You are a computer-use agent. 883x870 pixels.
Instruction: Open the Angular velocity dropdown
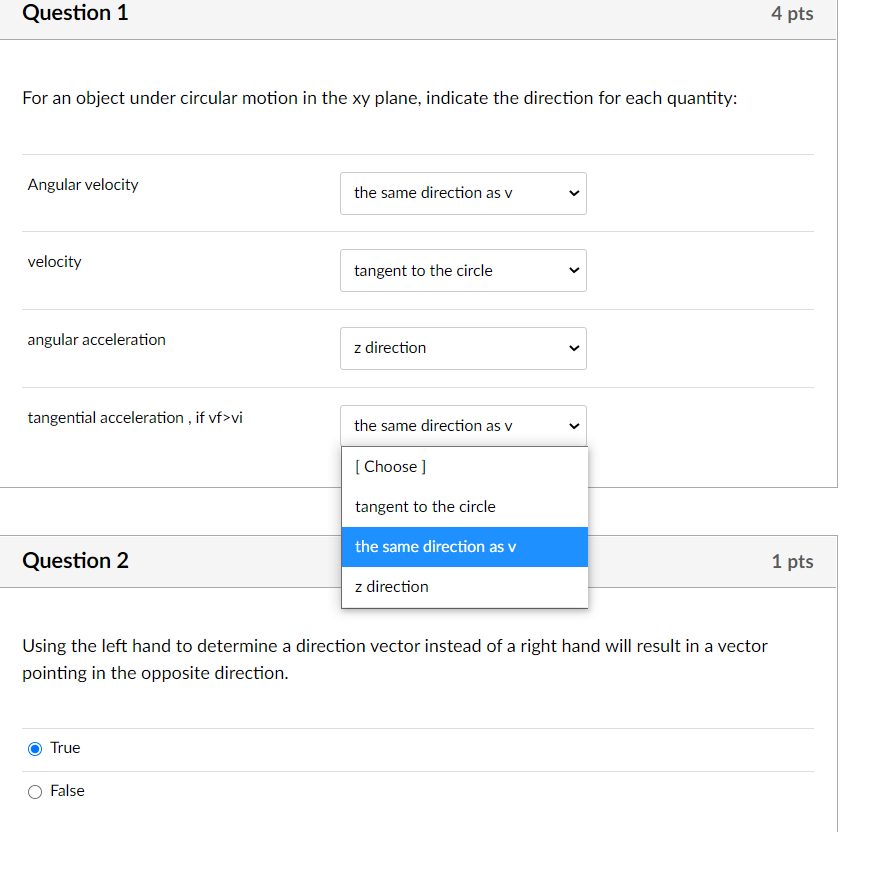(463, 193)
